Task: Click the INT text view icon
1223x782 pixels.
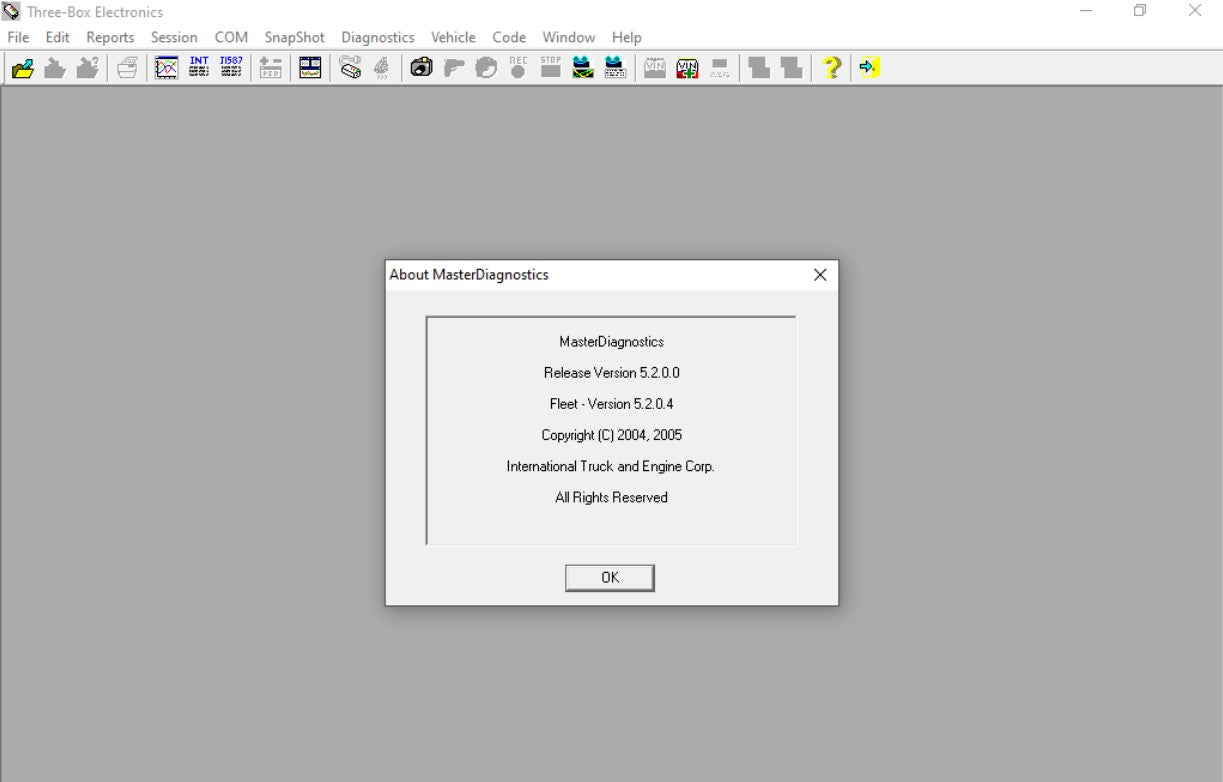Action: [199, 68]
